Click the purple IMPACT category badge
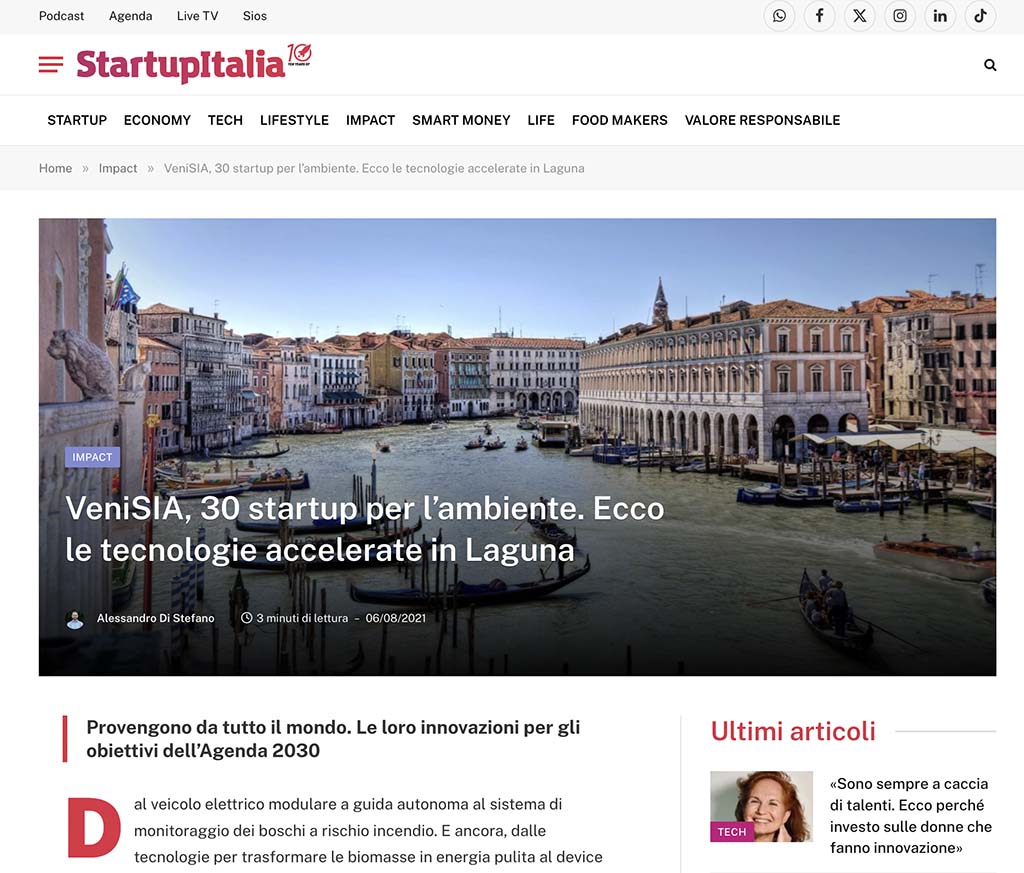 pyautogui.click(x=92, y=457)
